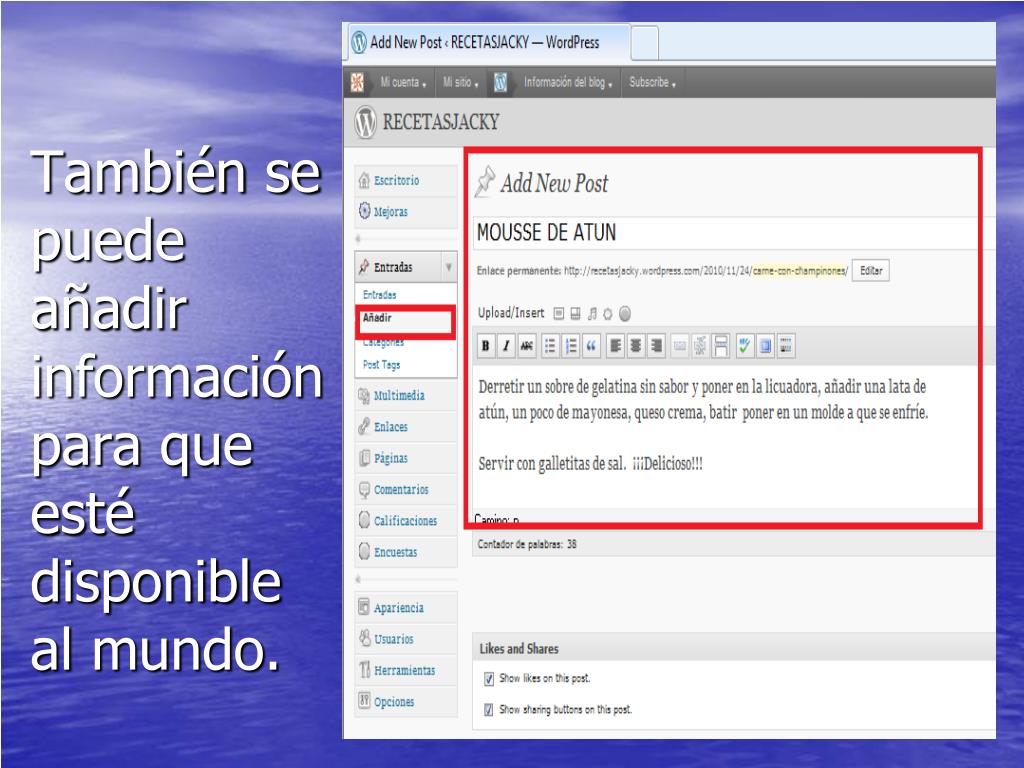The image size is (1024, 768).
Task: Insert an unordered bullet list
Action: click(x=550, y=346)
